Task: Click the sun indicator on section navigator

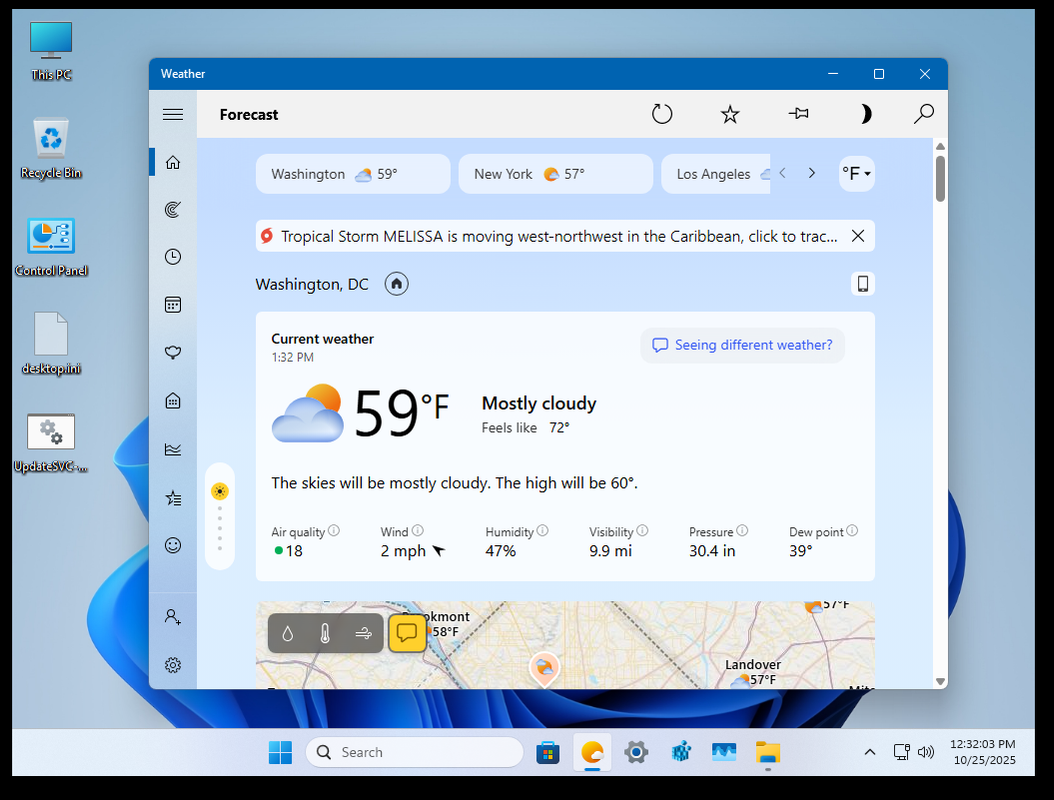Action: tap(220, 491)
